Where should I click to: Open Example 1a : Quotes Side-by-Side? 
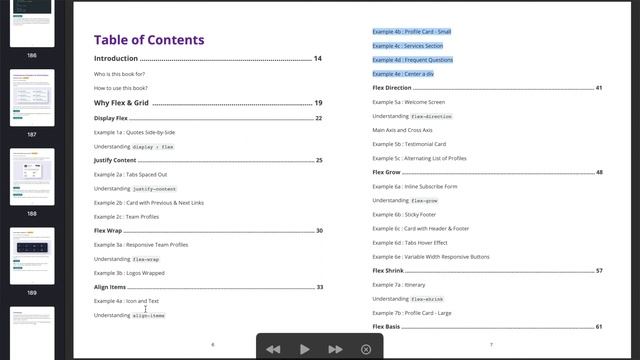coord(134,132)
